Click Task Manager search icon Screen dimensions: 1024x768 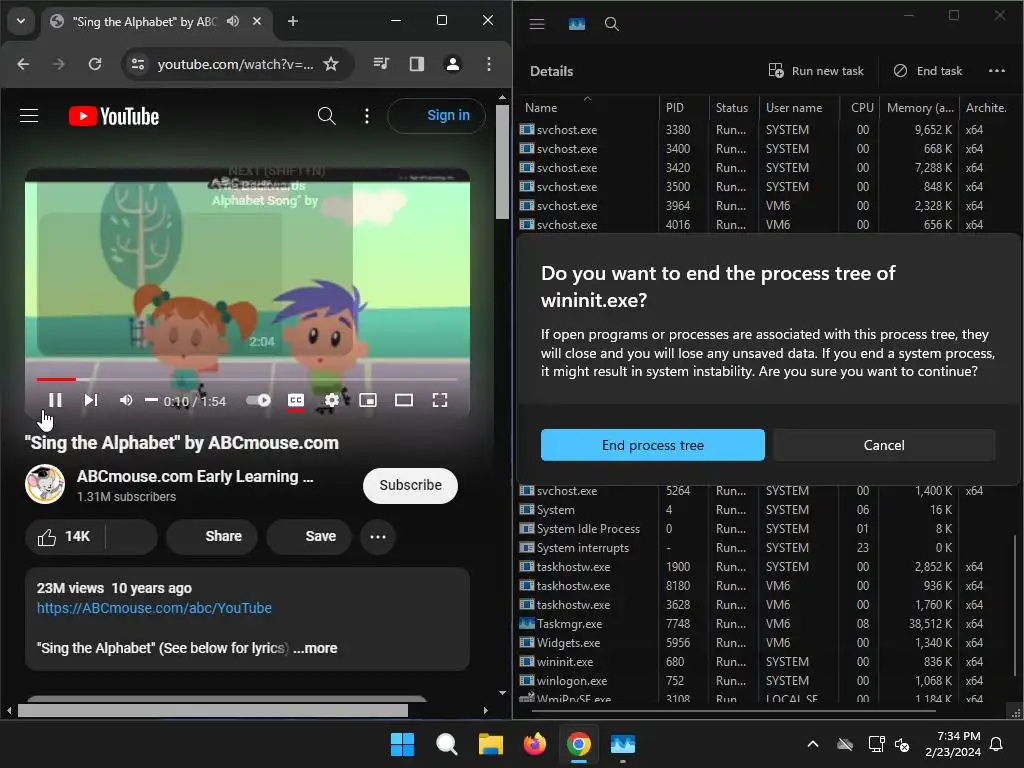(611, 24)
